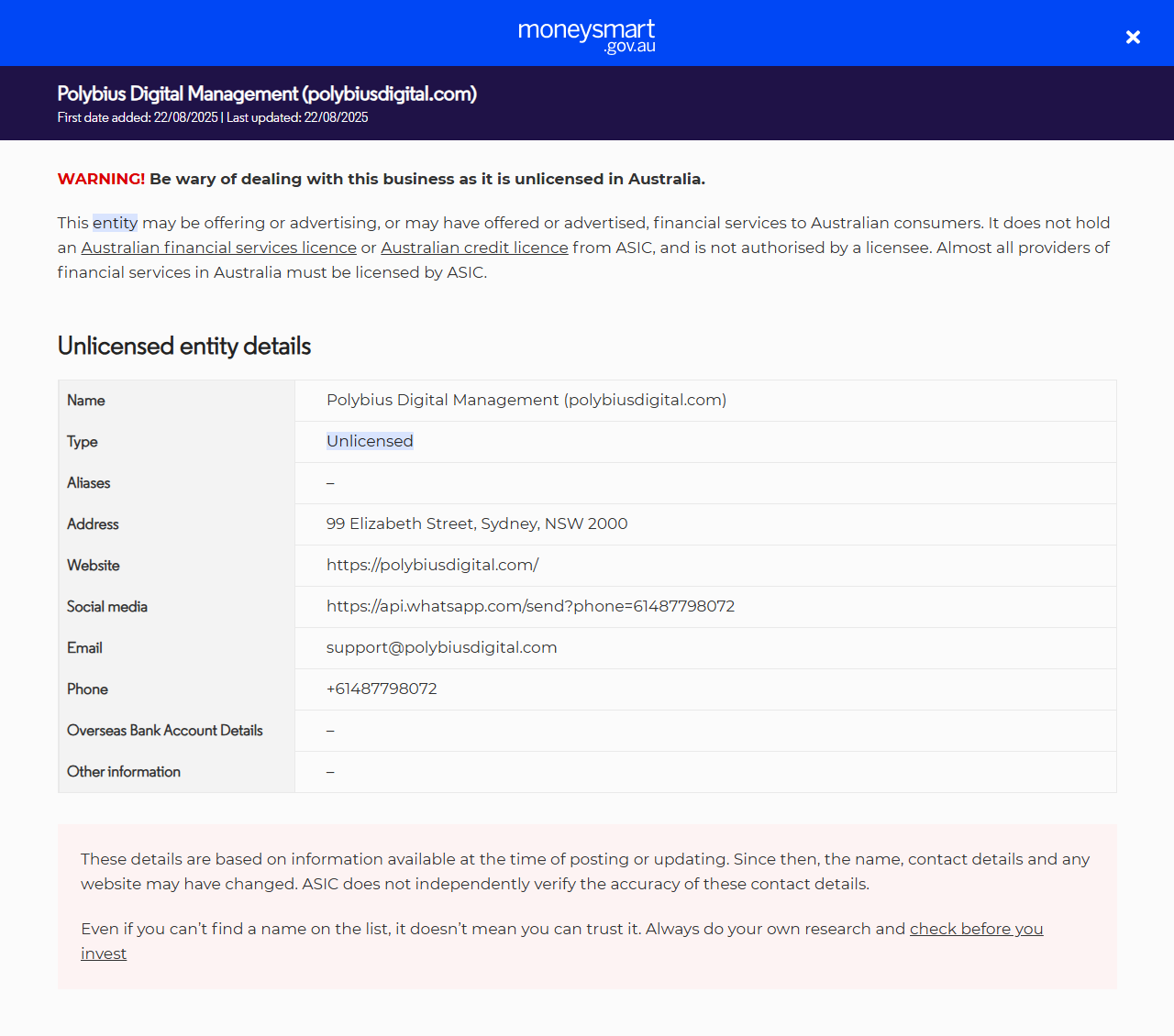Click the WhatsApp social media URL
This screenshot has width=1174, height=1036.
(x=530, y=606)
